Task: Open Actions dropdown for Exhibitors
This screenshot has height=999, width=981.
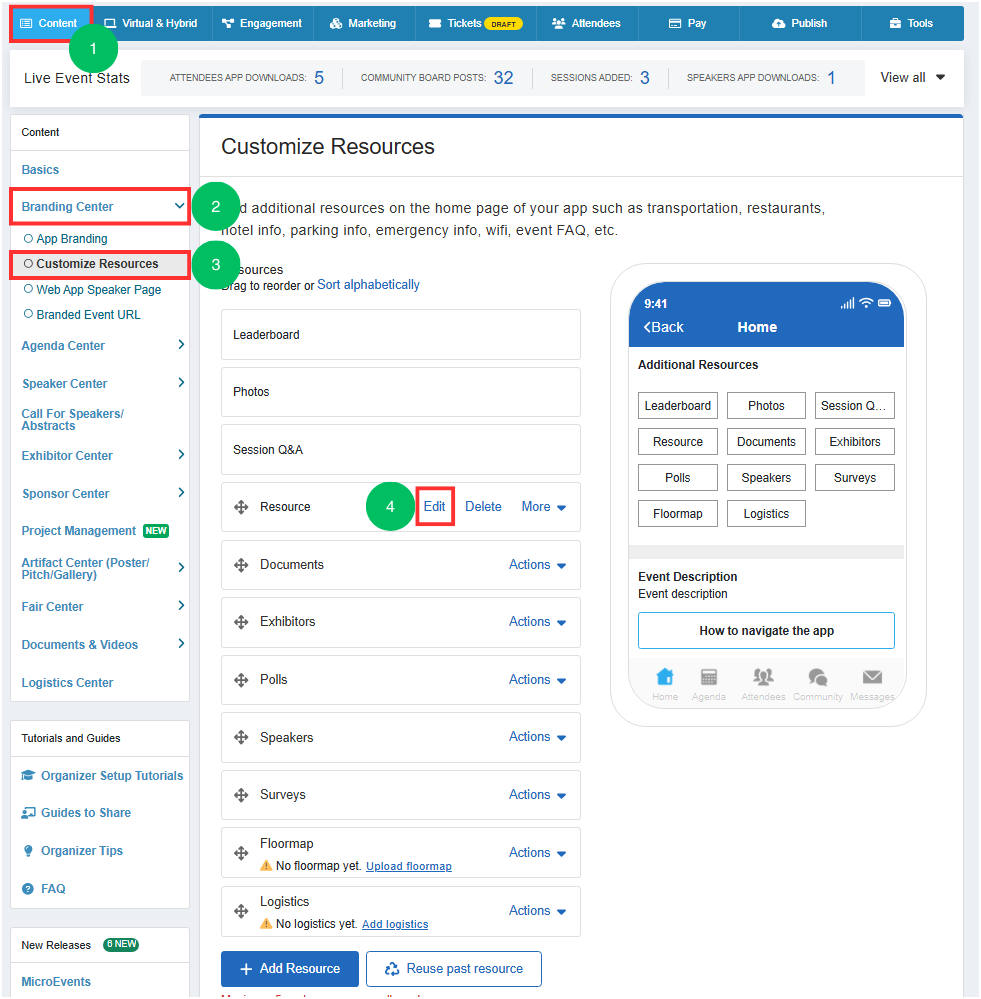Action: coord(537,622)
